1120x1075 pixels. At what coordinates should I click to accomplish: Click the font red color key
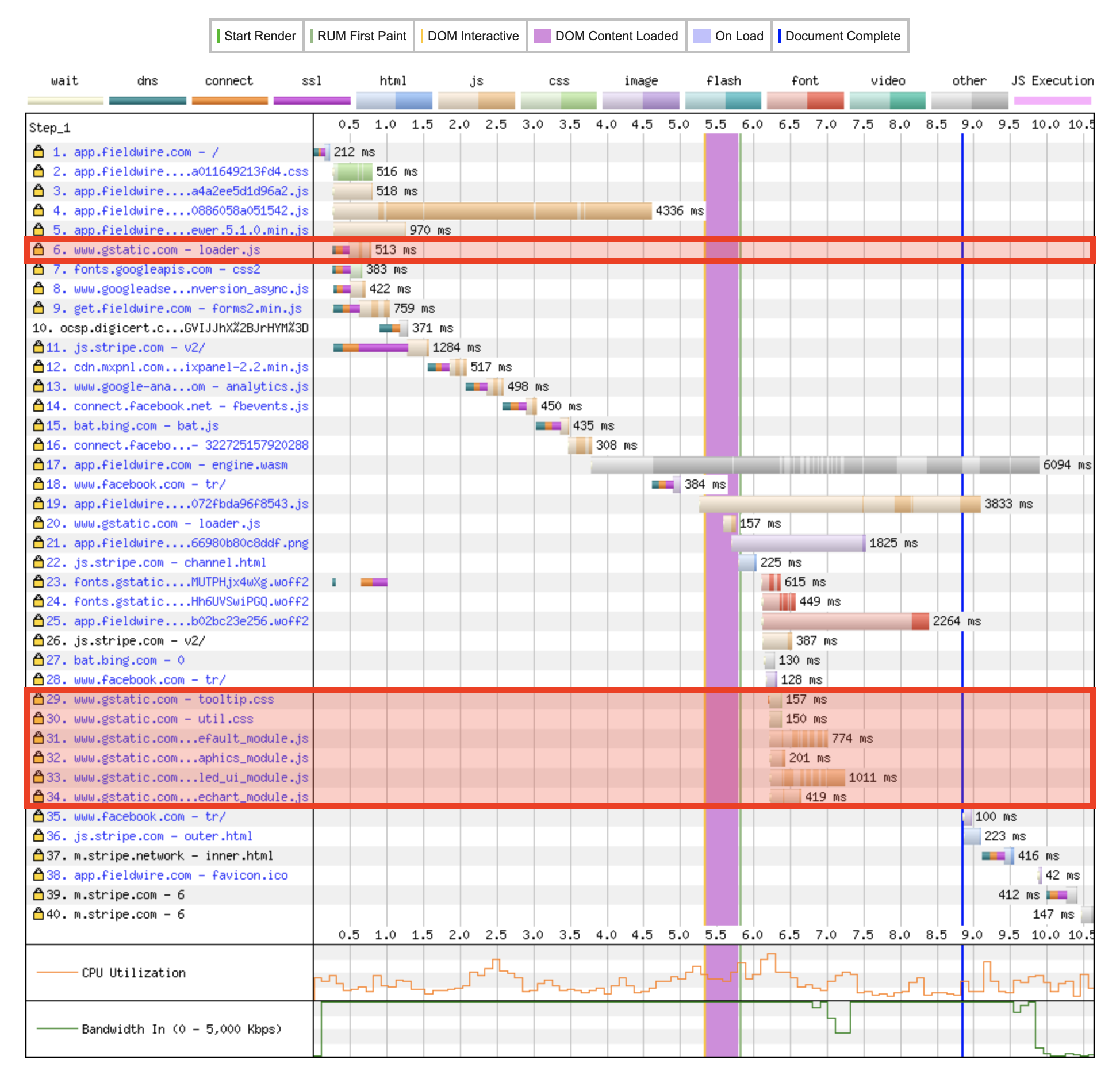pos(806,101)
